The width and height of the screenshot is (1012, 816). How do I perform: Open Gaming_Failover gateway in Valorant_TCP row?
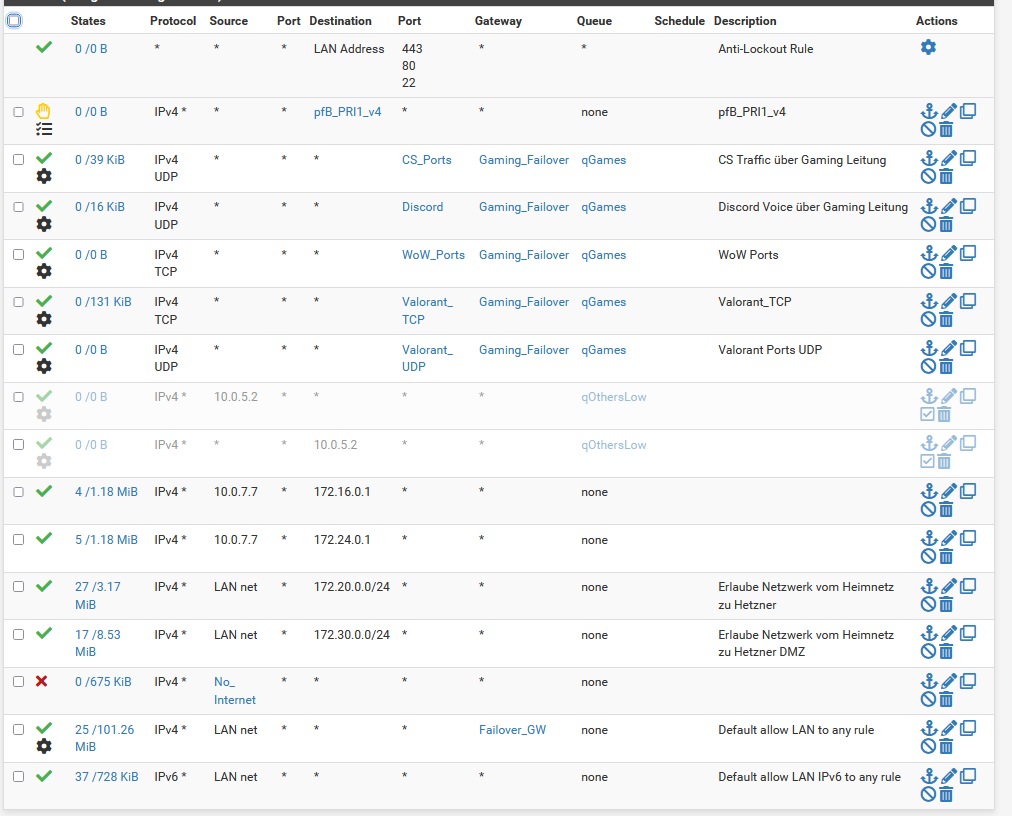pos(523,301)
